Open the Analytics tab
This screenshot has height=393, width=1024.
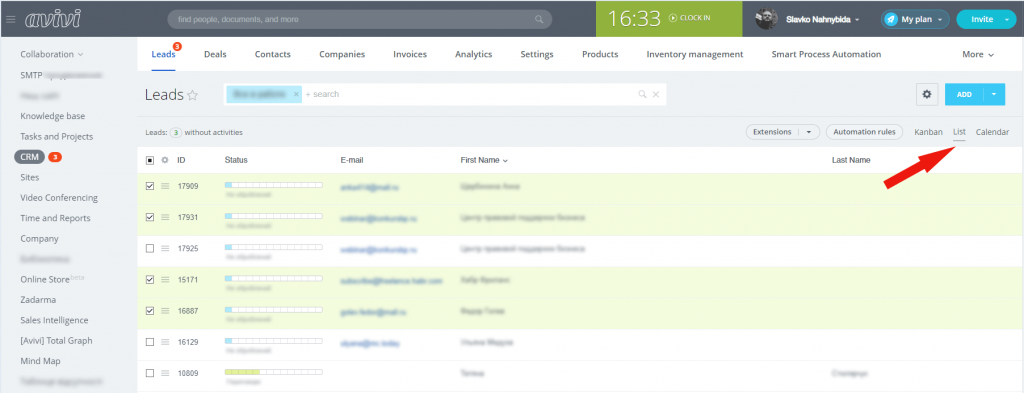(473, 55)
